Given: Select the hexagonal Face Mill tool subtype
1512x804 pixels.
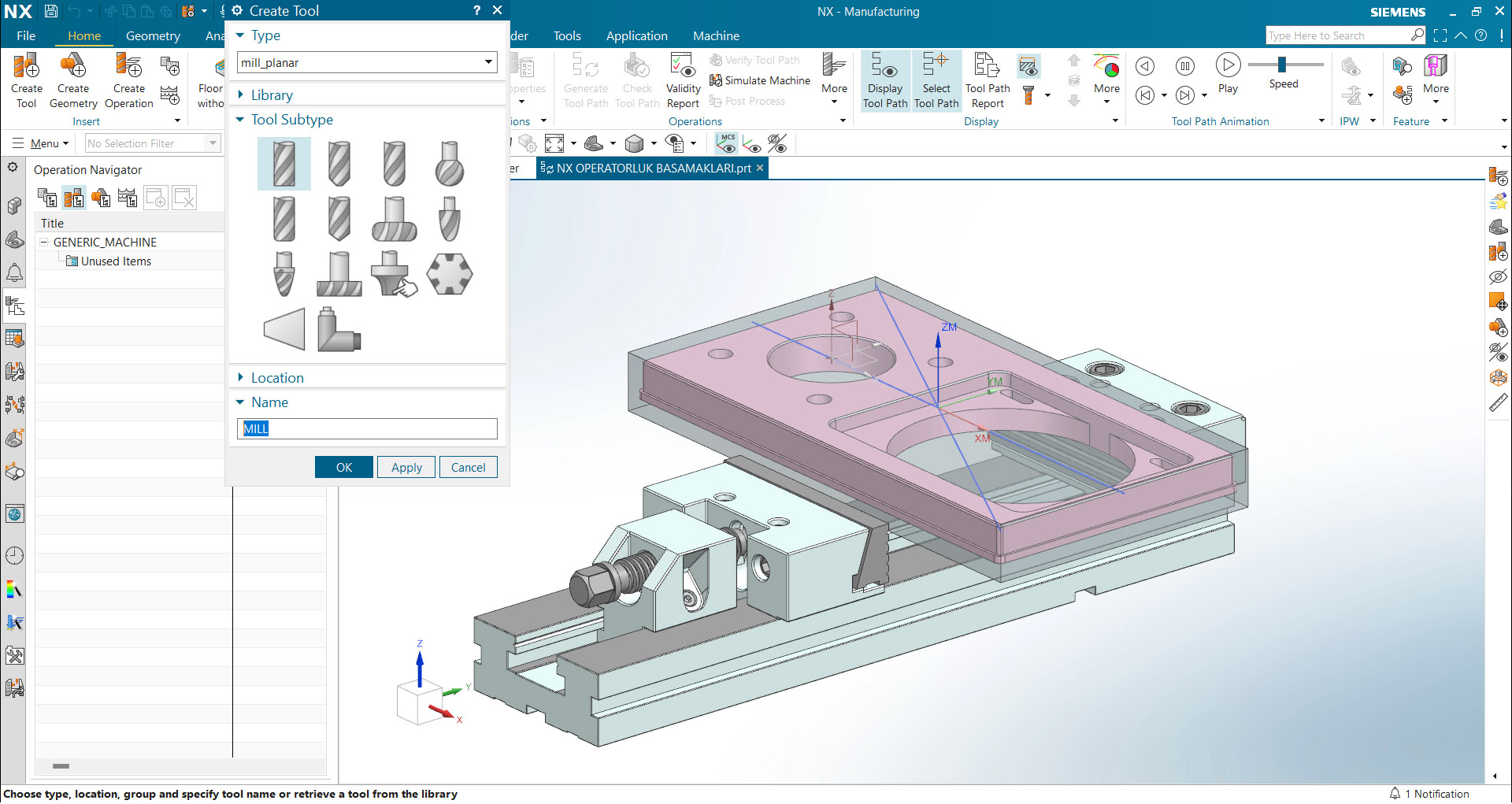Looking at the screenshot, I should coord(449,273).
